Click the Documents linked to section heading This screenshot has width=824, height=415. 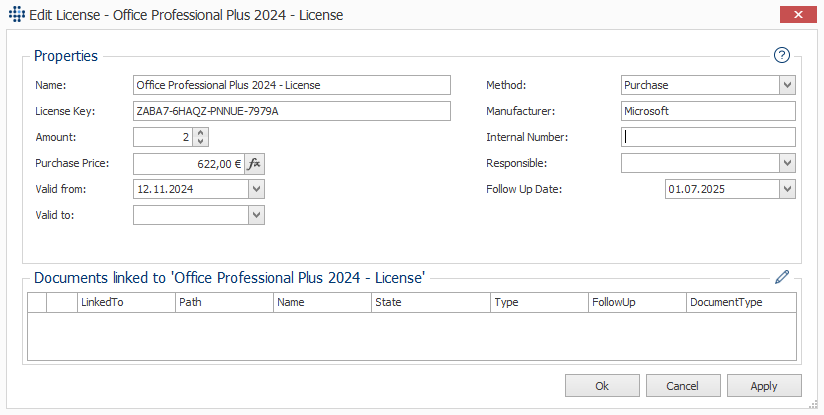[229, 277]
